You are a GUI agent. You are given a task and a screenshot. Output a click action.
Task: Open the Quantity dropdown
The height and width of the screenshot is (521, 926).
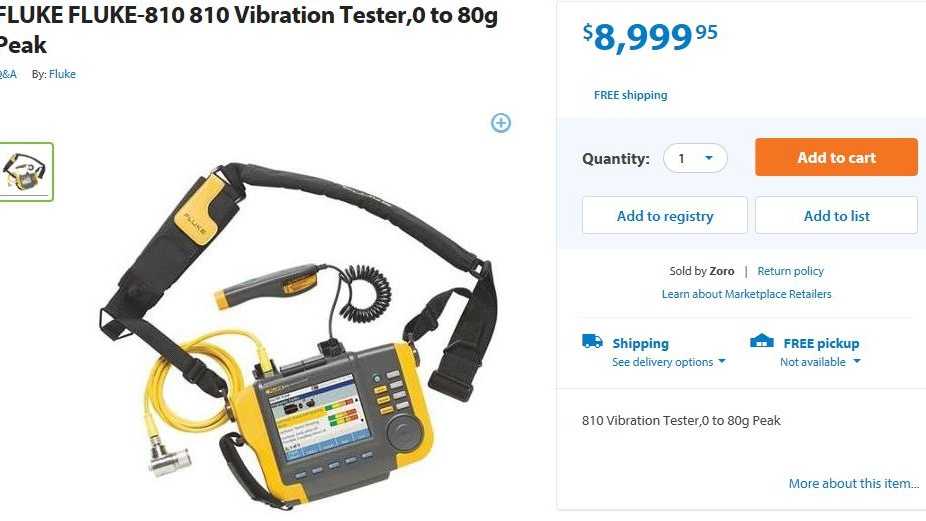695,158
